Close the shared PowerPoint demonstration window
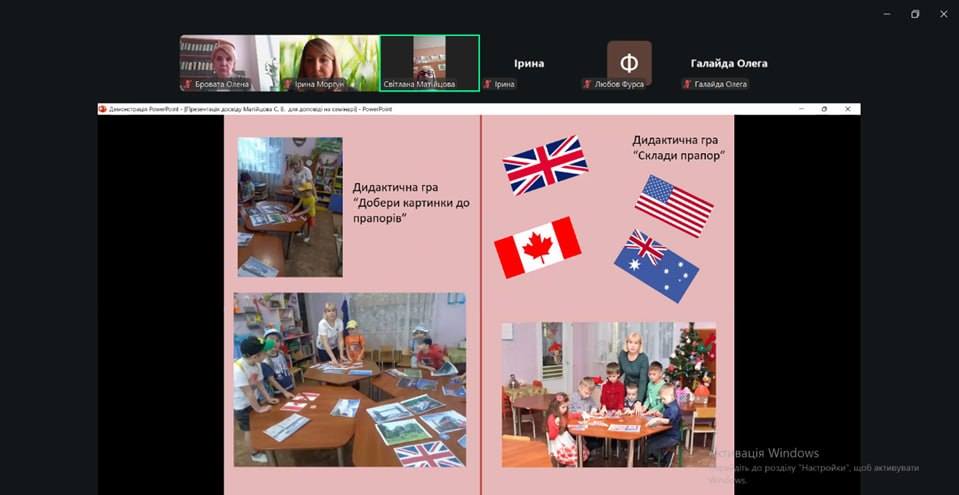The image size is (959, 495). click(848, 109)
